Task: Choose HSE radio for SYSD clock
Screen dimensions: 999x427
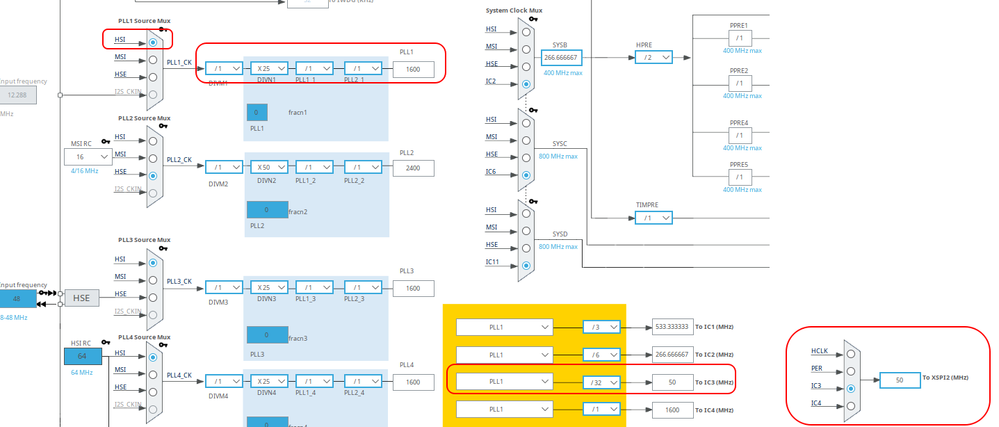Action: [x=526, y=248]
